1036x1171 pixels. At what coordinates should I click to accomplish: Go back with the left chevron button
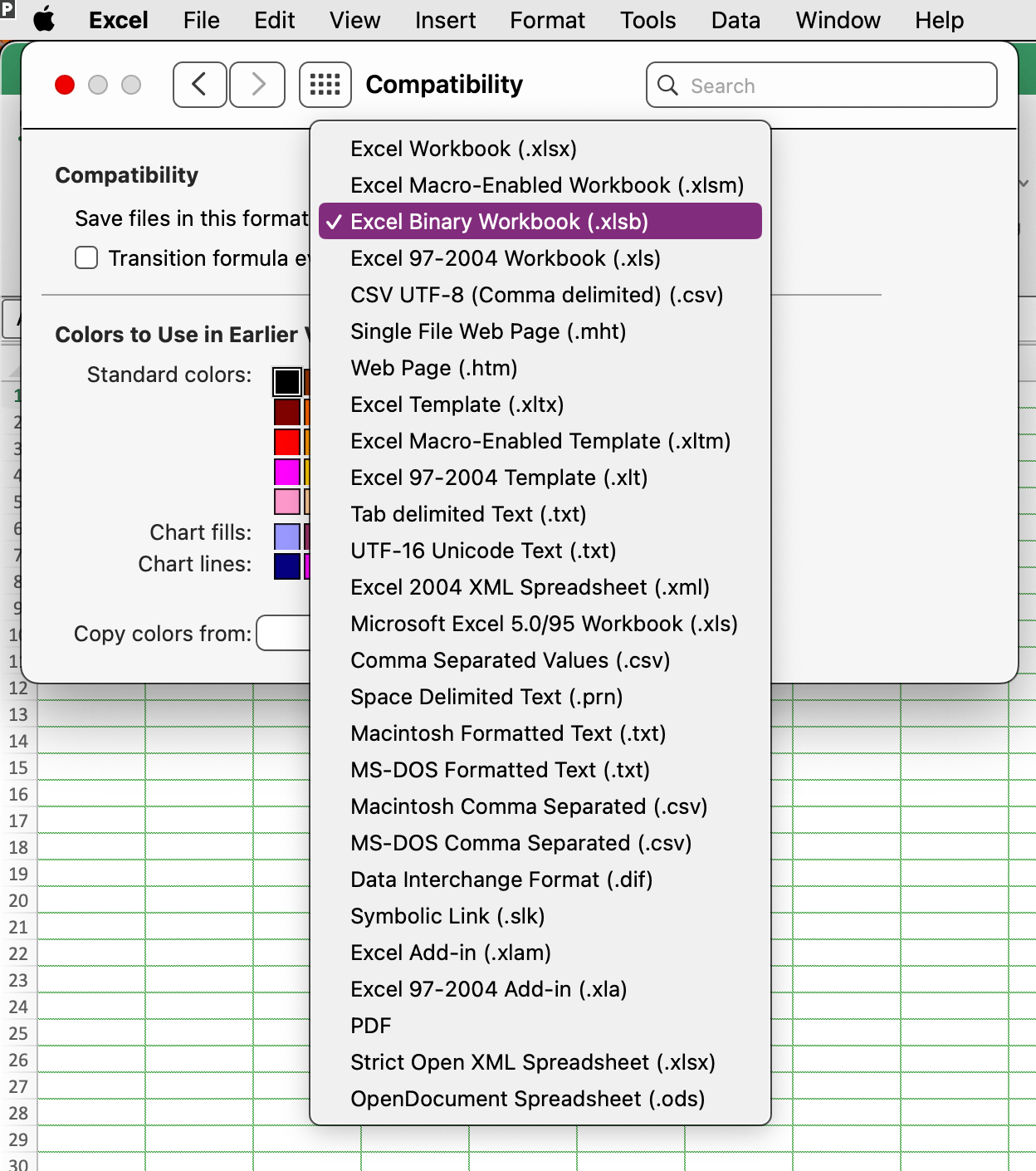[199, 85]
